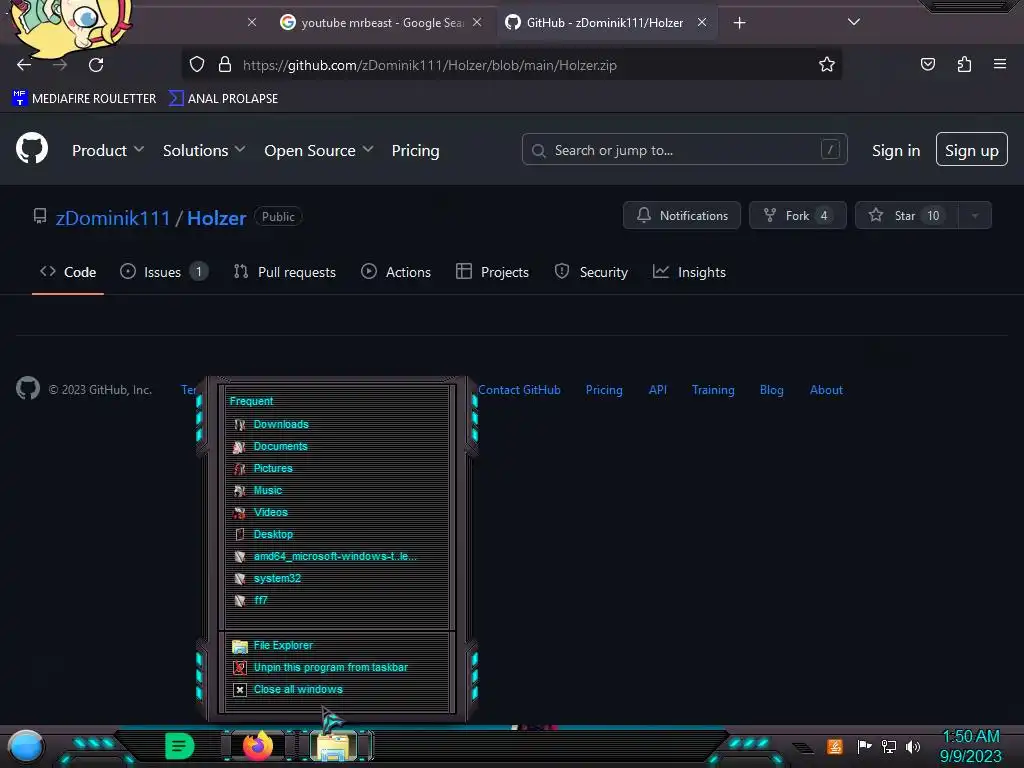Open zDominik111 owner profile link

(x=113, y=217)
